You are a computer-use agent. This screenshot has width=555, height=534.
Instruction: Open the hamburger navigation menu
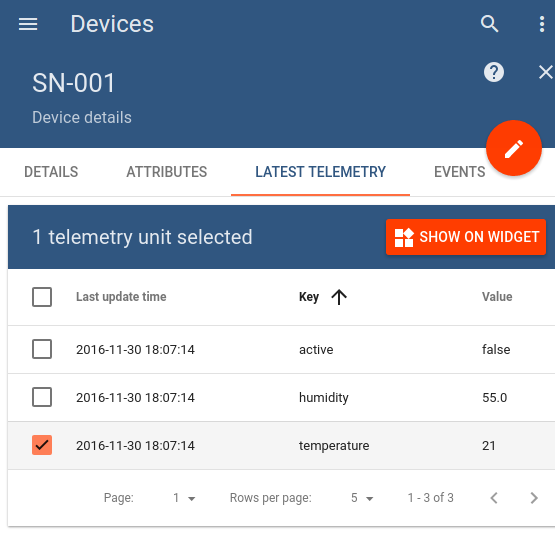28,24
